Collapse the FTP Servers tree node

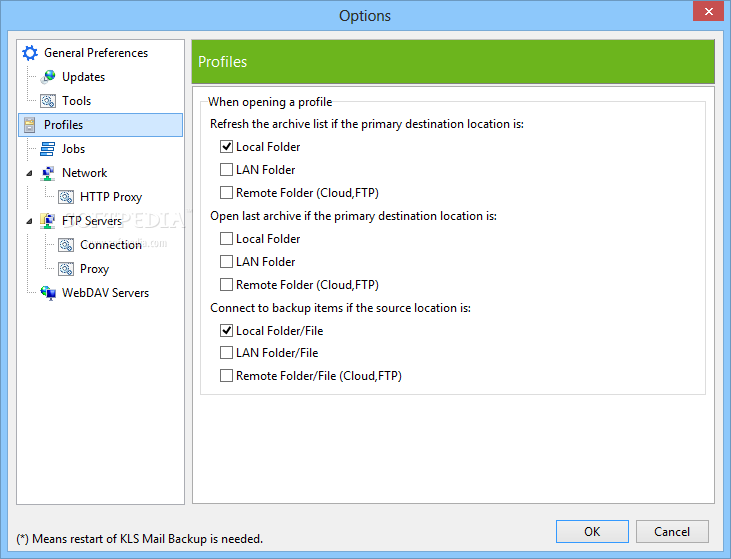coord(29,221)
